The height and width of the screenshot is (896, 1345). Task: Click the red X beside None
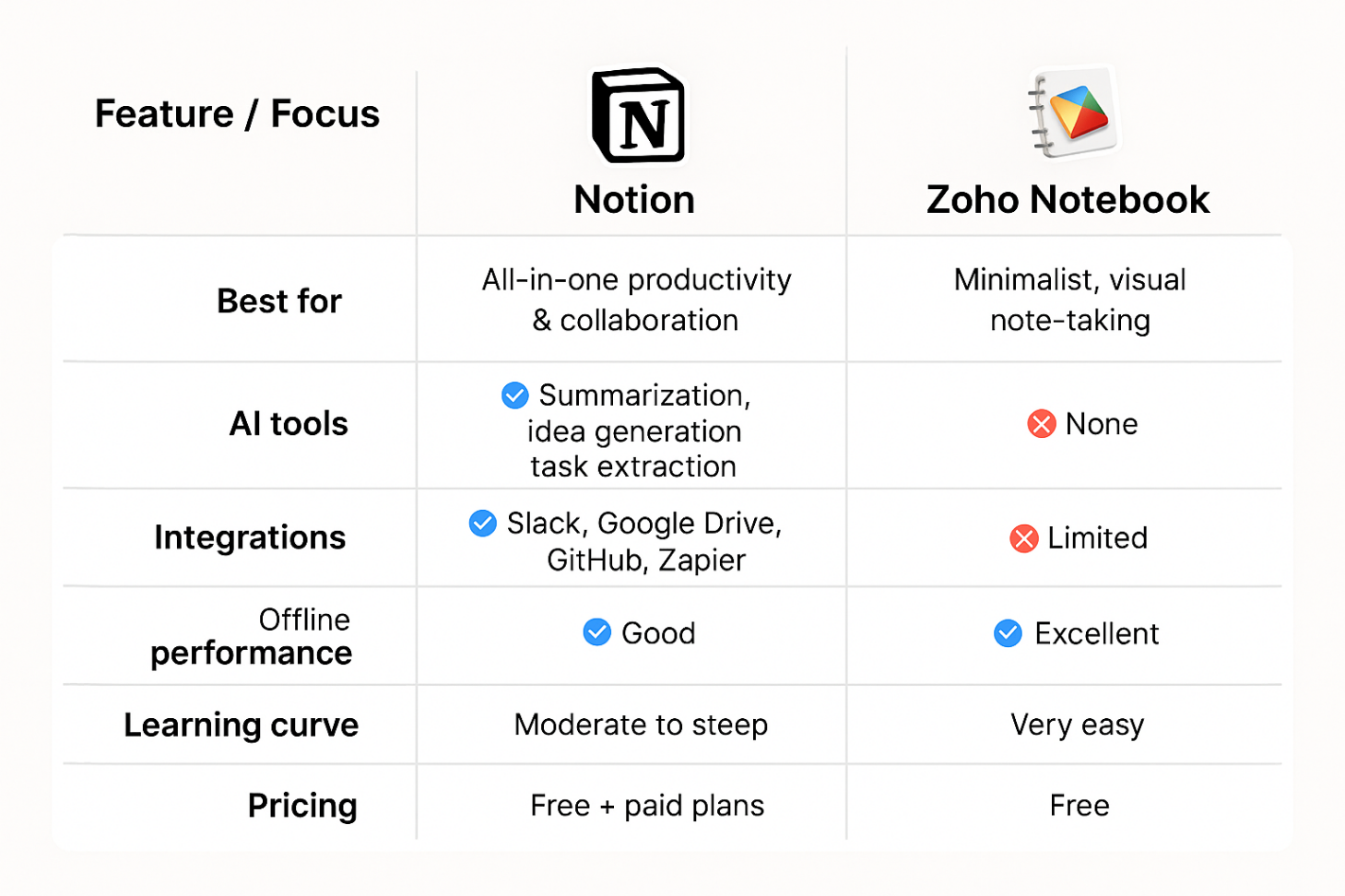coord(1042,424)
